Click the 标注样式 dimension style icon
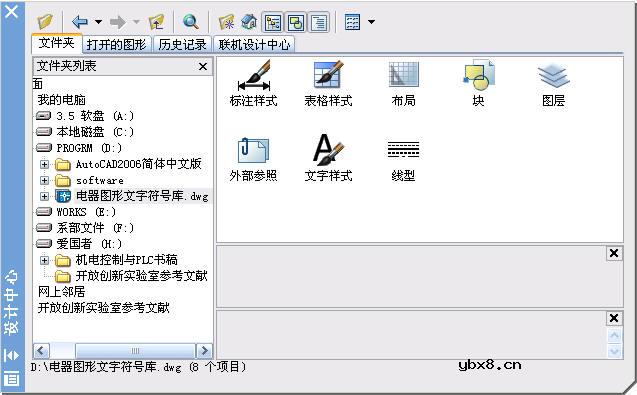637x395 pixels. (254, 84)
